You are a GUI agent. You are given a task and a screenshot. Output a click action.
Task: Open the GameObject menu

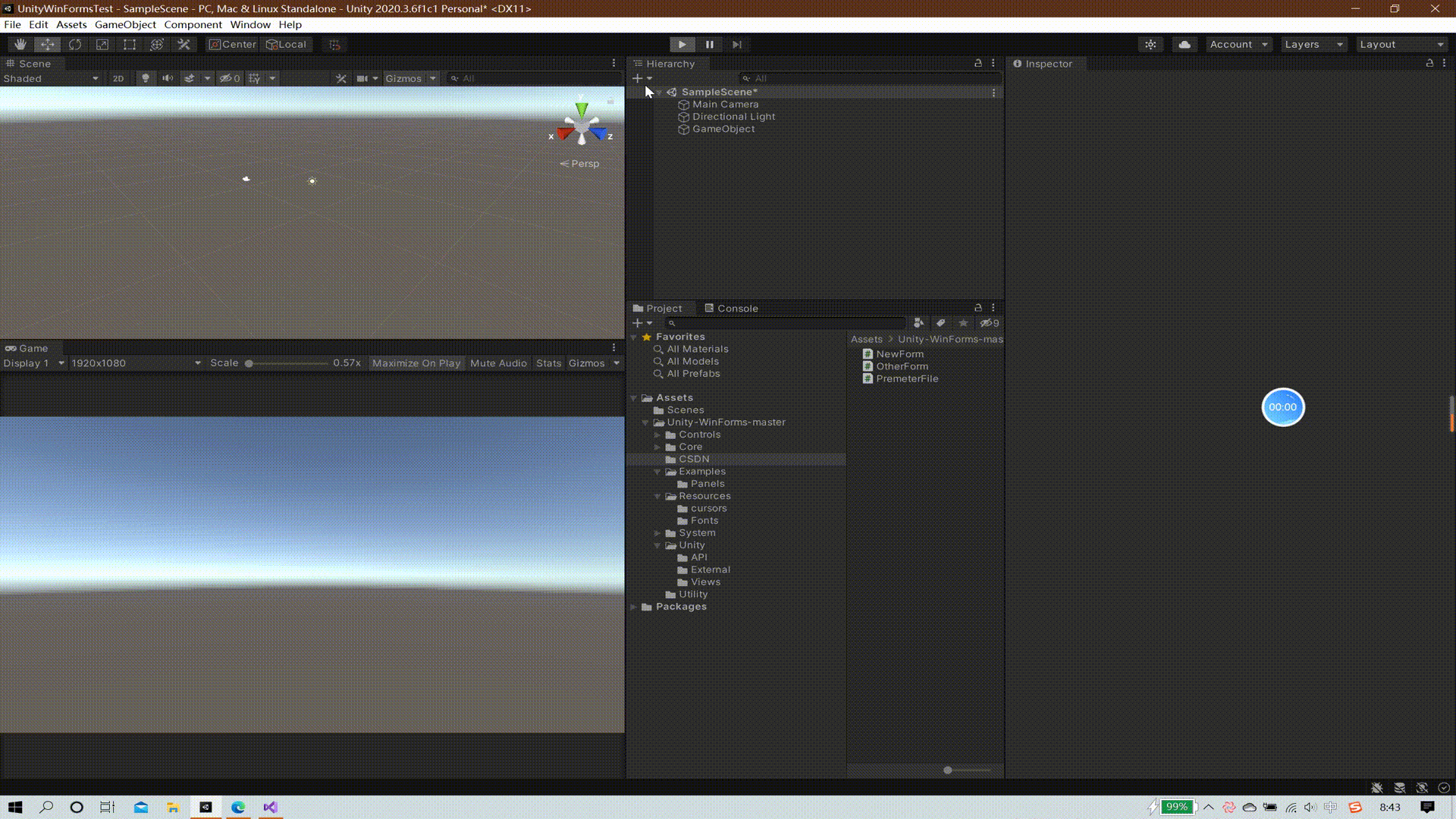click(124, 24)
